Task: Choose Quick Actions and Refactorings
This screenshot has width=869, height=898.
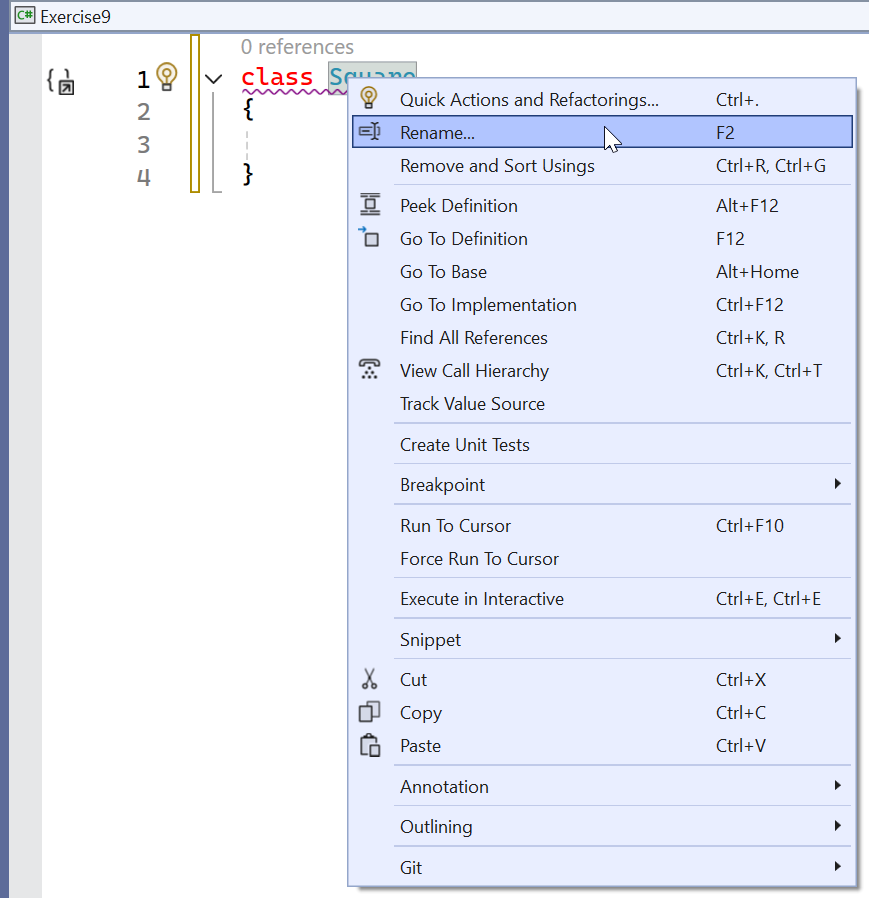Action: click(x=602, y=100)
